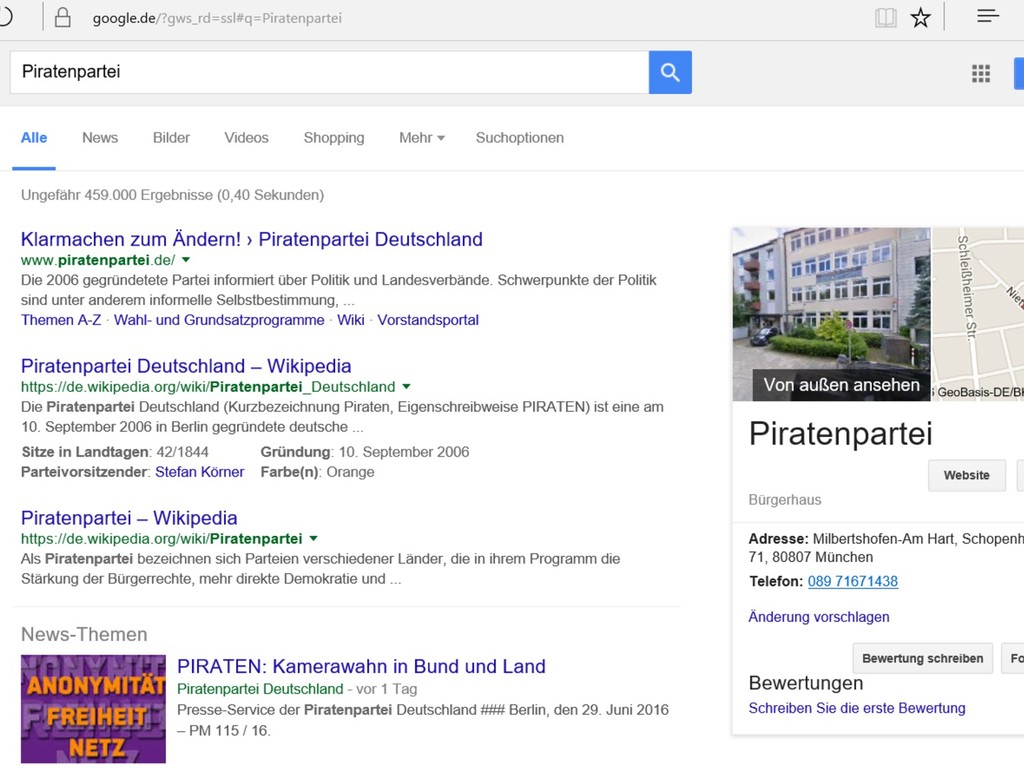This screenshot has height=768, width=1024.
Task: Switch to the Shopping tab
Action: [x=334, y=138]
